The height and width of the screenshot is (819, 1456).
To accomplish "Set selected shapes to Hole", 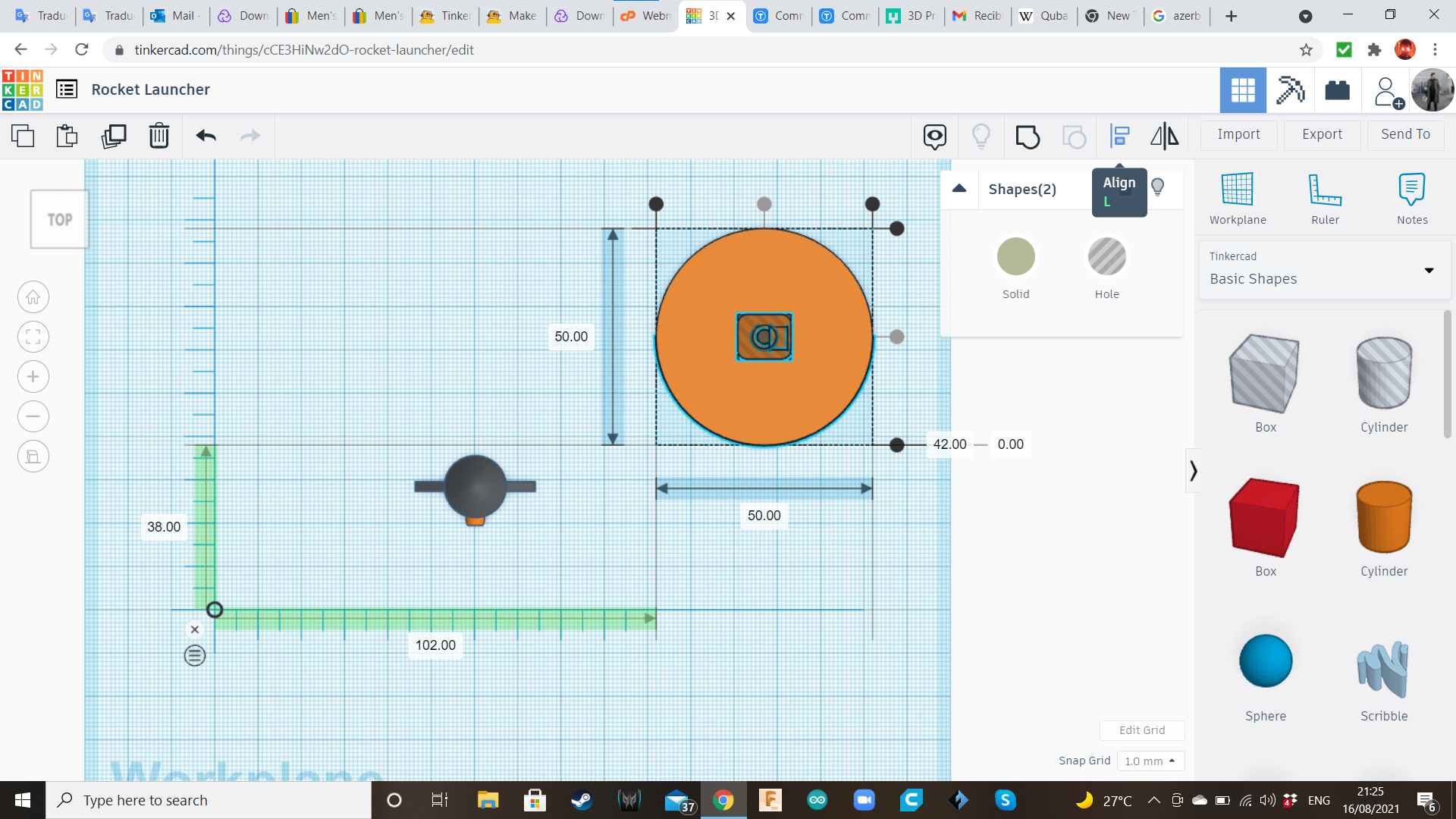I will (1106, 257).
